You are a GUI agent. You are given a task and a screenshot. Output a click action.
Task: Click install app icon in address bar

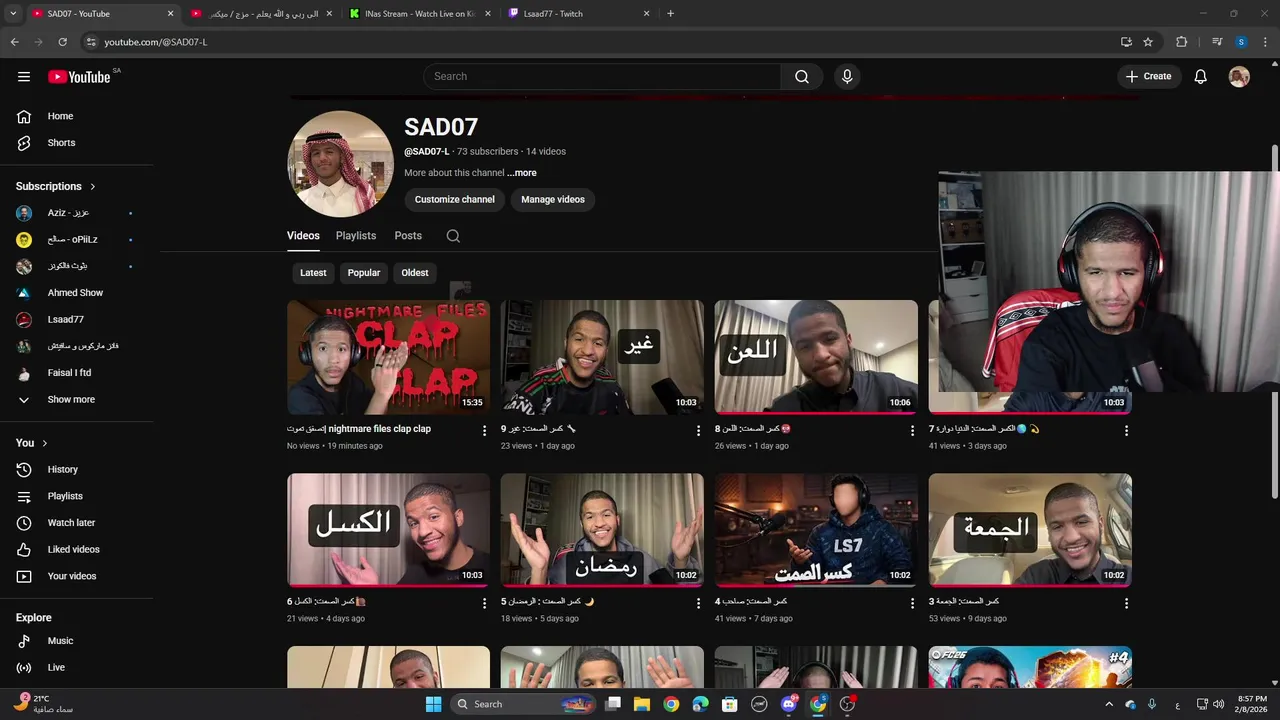[x=1125, y=42]
